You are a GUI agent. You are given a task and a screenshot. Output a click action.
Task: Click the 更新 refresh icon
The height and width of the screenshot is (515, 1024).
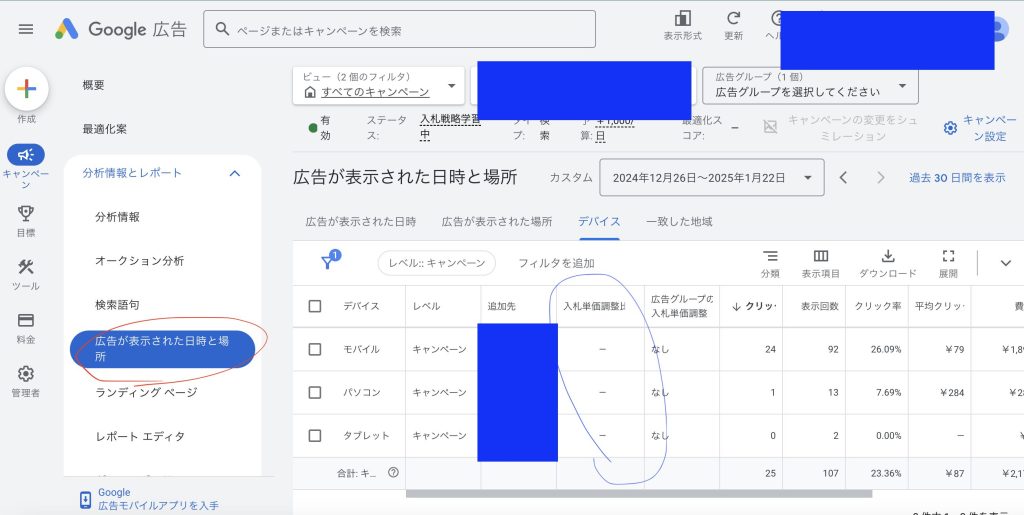click(x=733, y=19)
